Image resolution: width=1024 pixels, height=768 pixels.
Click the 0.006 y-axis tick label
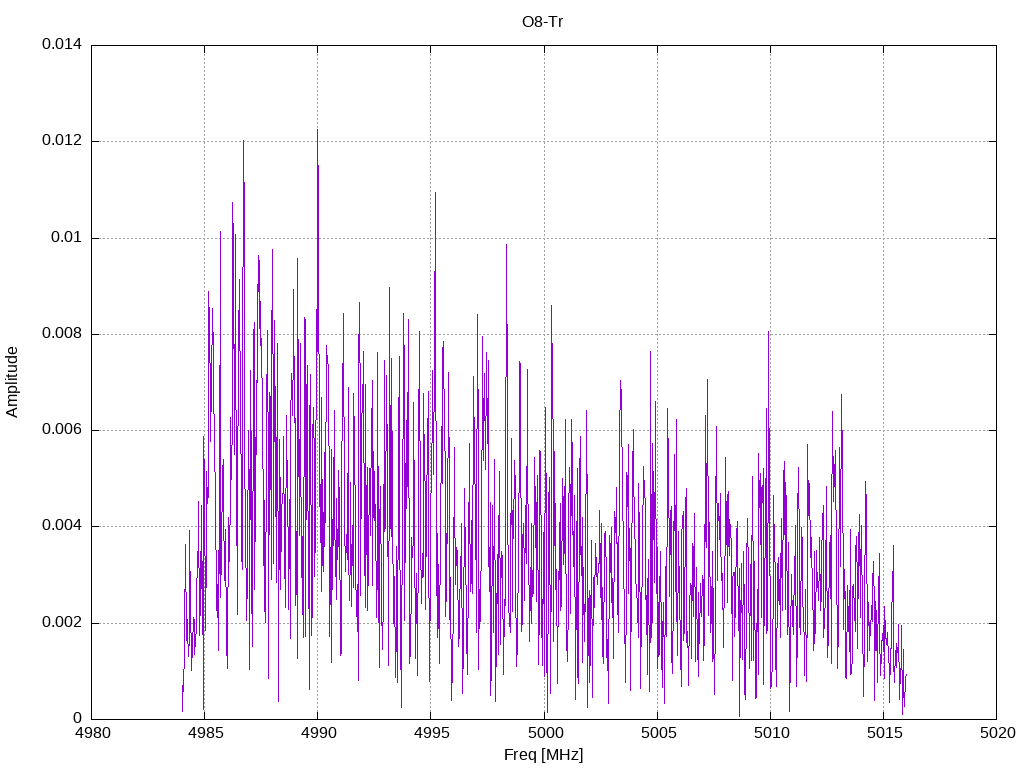click(x=62, y=430)
